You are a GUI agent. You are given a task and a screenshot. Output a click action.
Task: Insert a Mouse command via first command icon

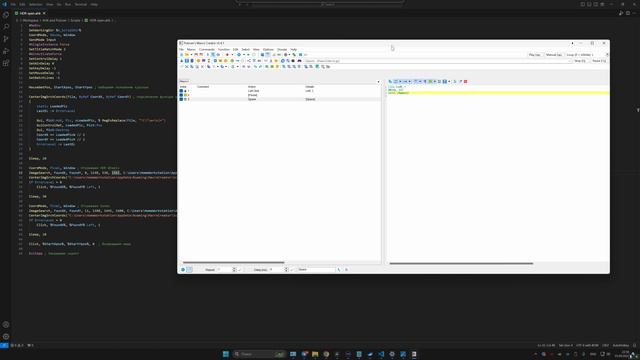coord(181,61)
